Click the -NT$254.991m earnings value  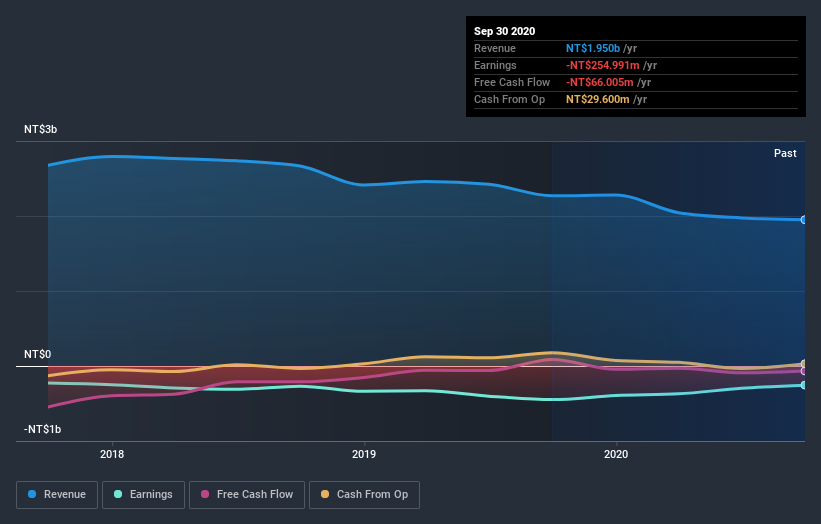tap(603, 65)
